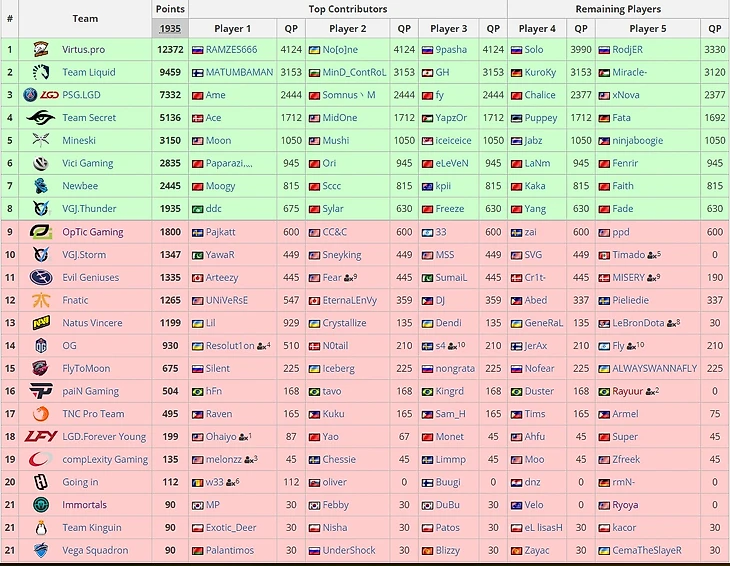Image resolution: width=730 pixels, height=566 pixels.
Task: Click the Virtus.pro team logo
Action: tap(41, 49)
